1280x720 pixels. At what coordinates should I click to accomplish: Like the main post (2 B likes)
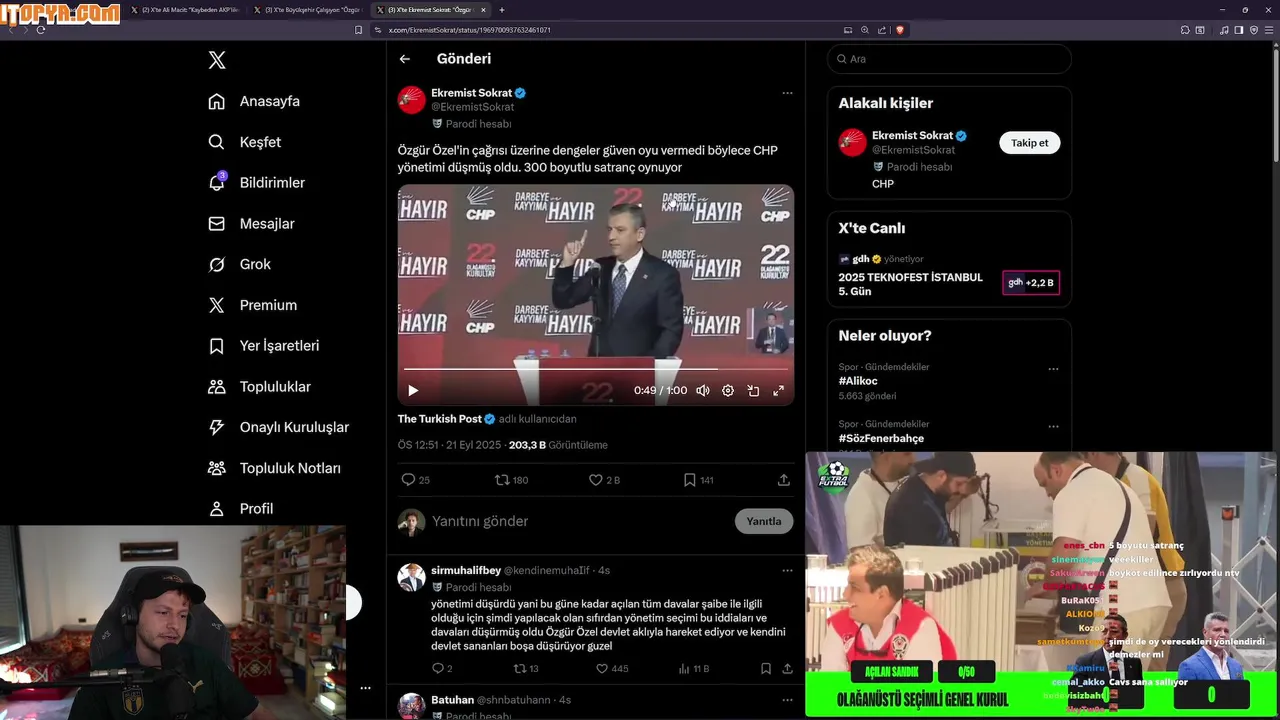(604, 480)
